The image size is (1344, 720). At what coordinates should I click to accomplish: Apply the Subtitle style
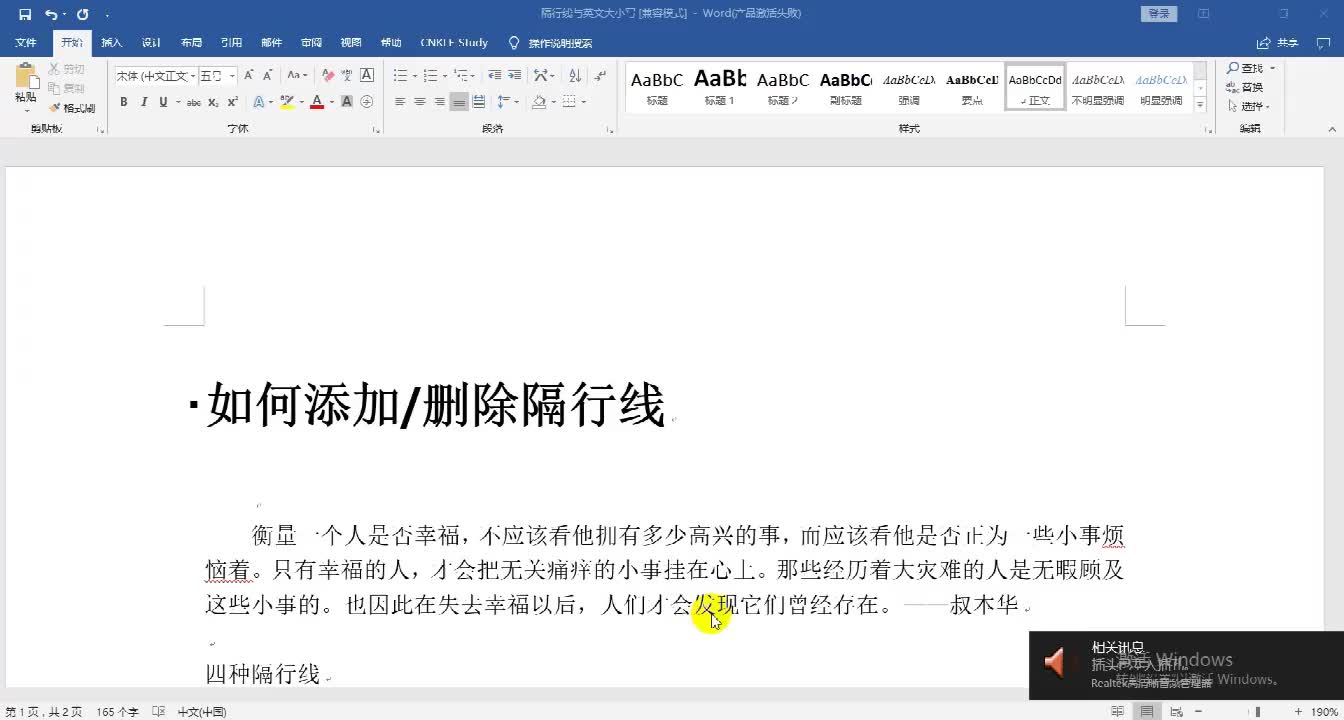coord(846,88)
